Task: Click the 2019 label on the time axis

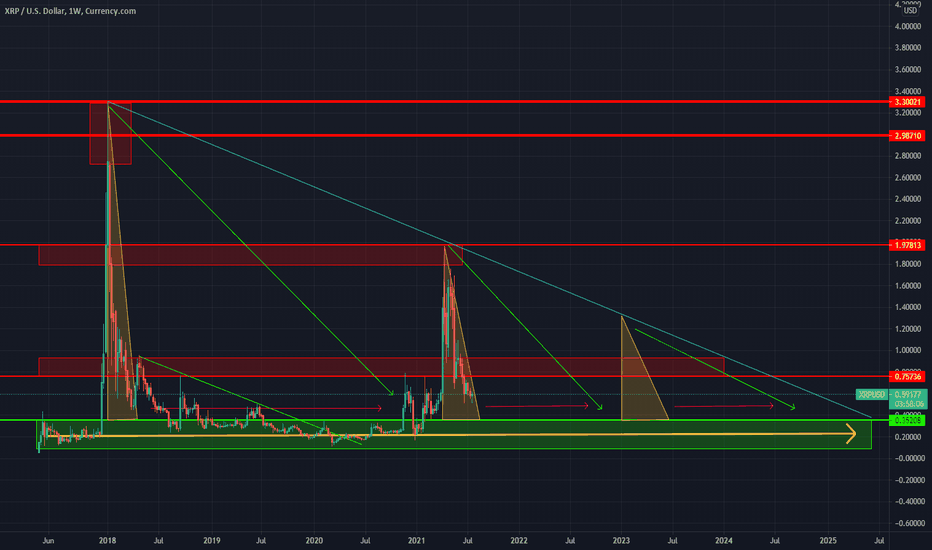Action: pyautogui.click(x=212, y=540)
